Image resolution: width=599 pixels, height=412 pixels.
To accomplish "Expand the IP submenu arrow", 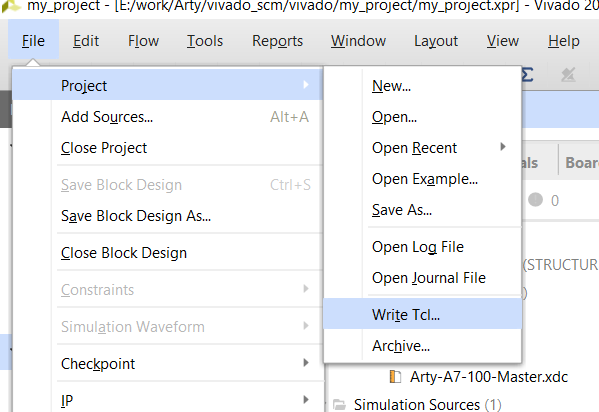I will point(306,400).
